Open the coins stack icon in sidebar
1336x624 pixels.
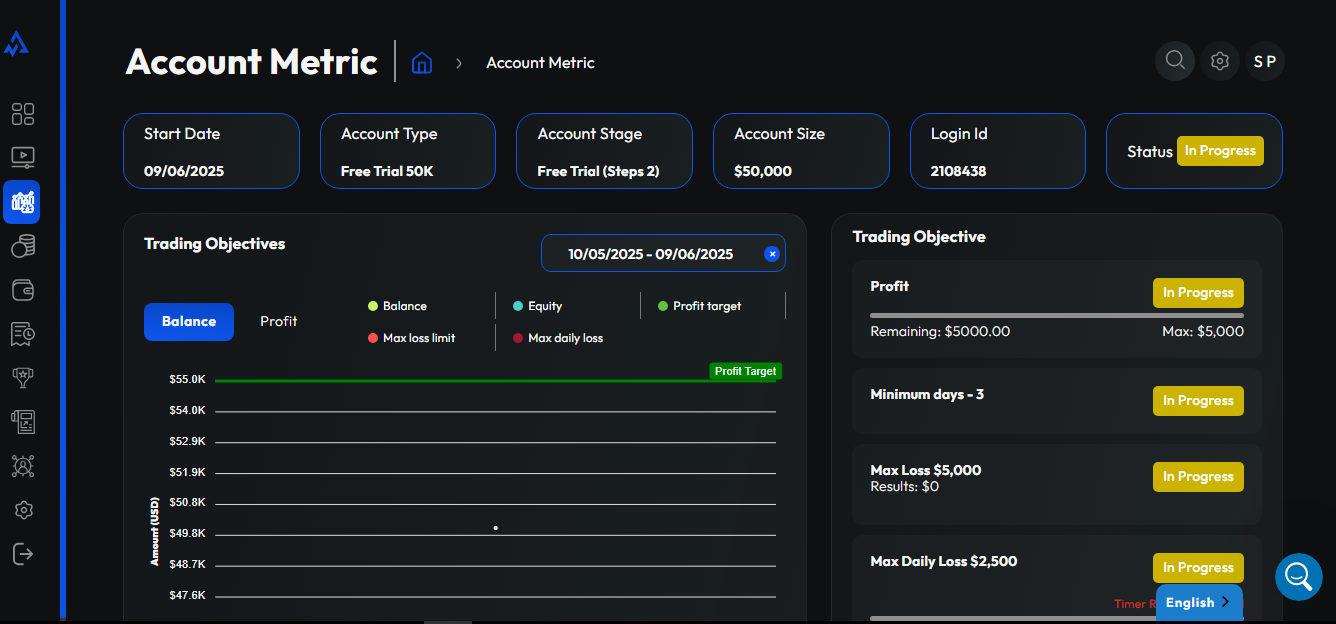tap(23, 246)
